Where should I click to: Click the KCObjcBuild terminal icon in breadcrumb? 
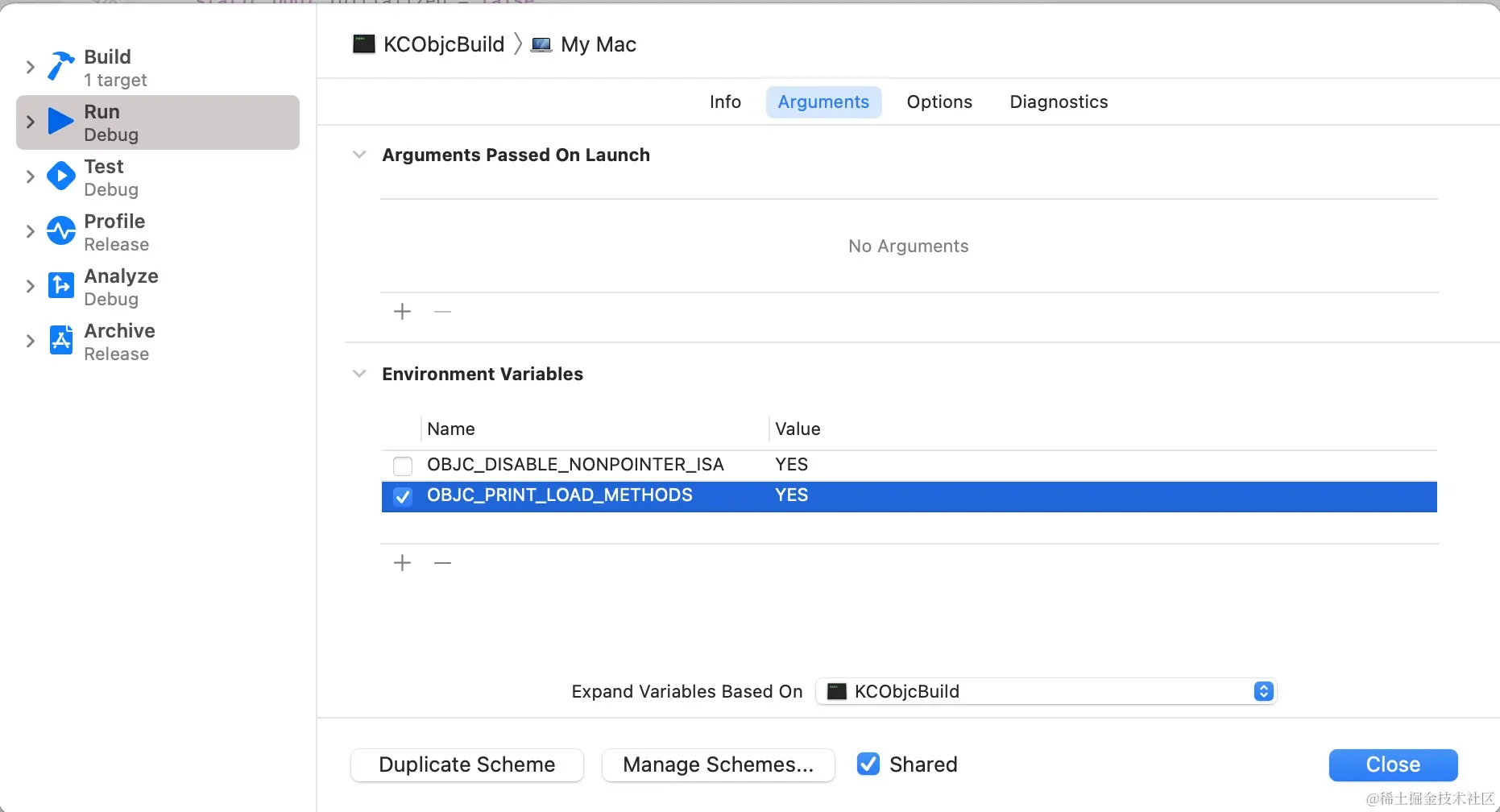(364, 44)
